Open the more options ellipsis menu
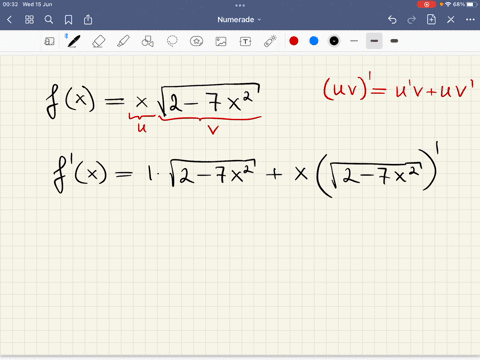The image size is (480, 360). [x=470, y=20]
